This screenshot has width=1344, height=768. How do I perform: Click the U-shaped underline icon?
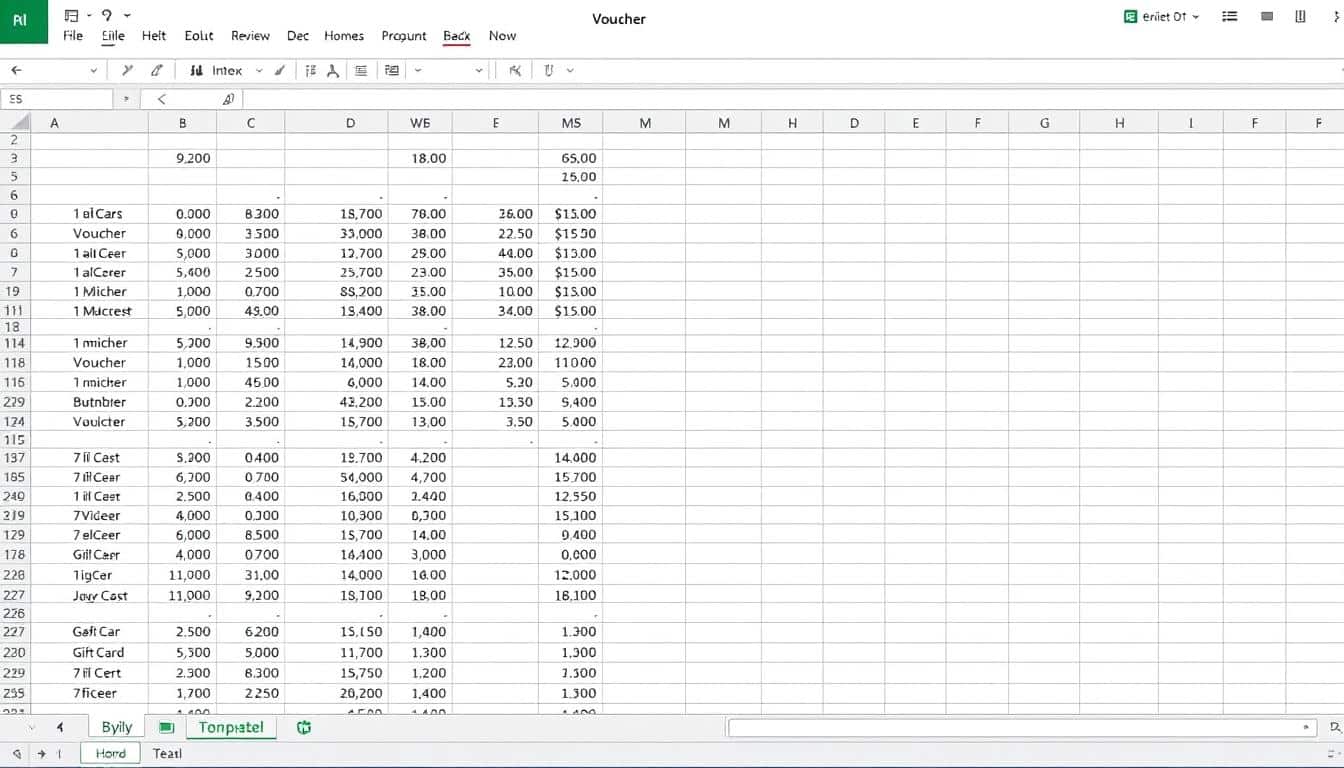pos(549,70)
